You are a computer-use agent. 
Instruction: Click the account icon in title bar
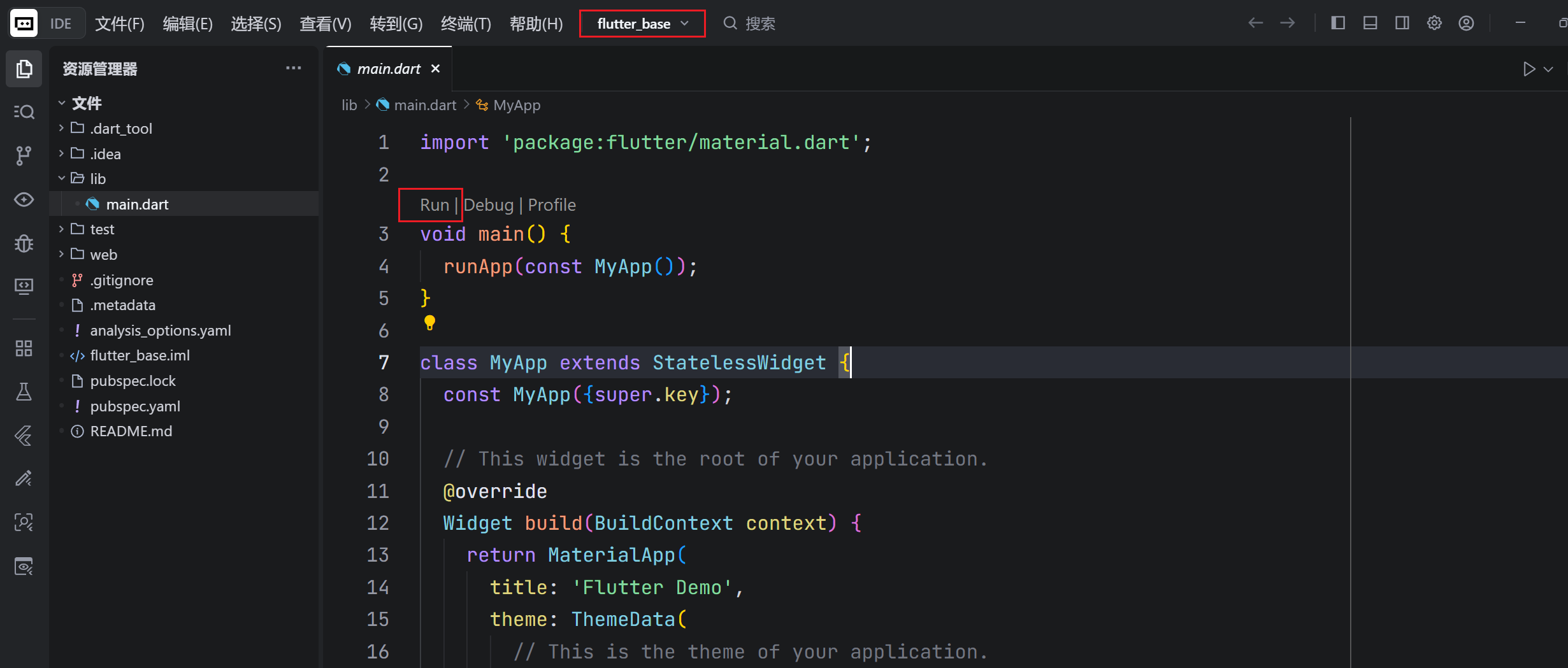(x=1466, y=23)
